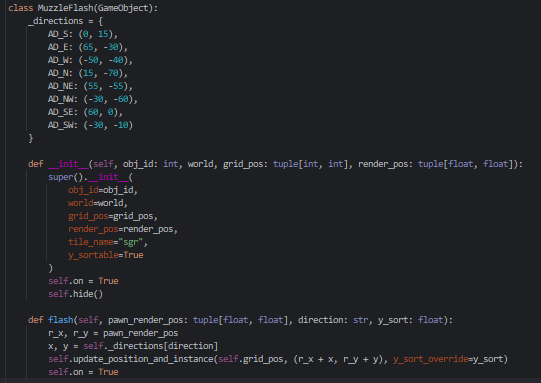Select the value 65 in the AD_E tuple

point(88,47)
